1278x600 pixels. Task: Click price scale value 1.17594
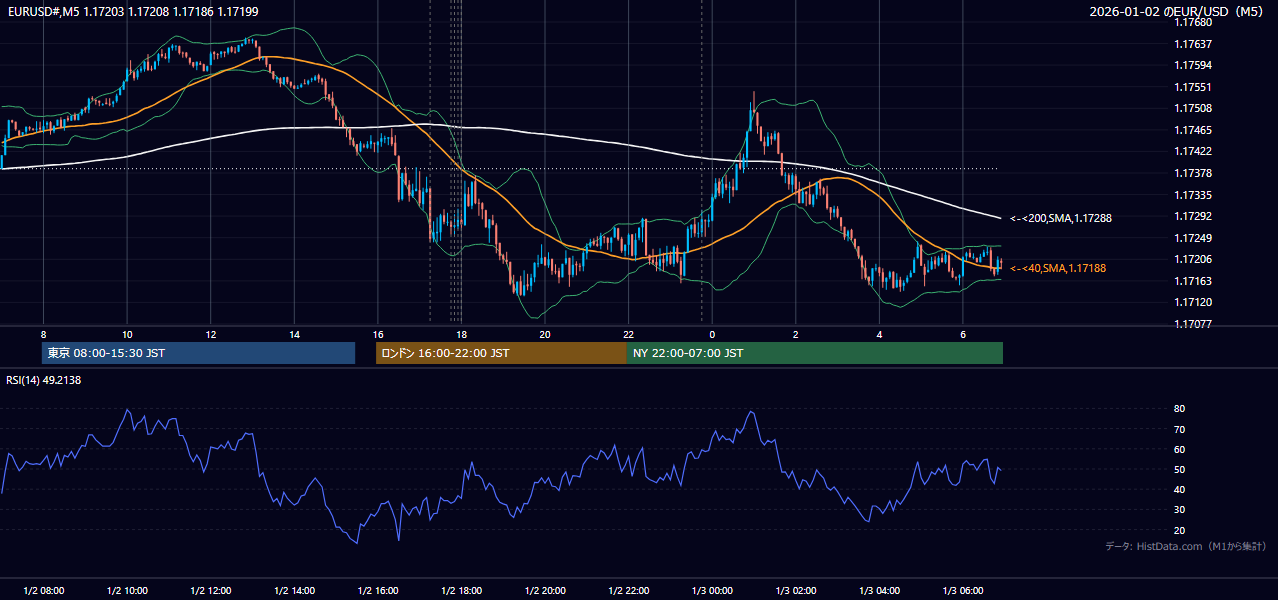(1194, 65)
